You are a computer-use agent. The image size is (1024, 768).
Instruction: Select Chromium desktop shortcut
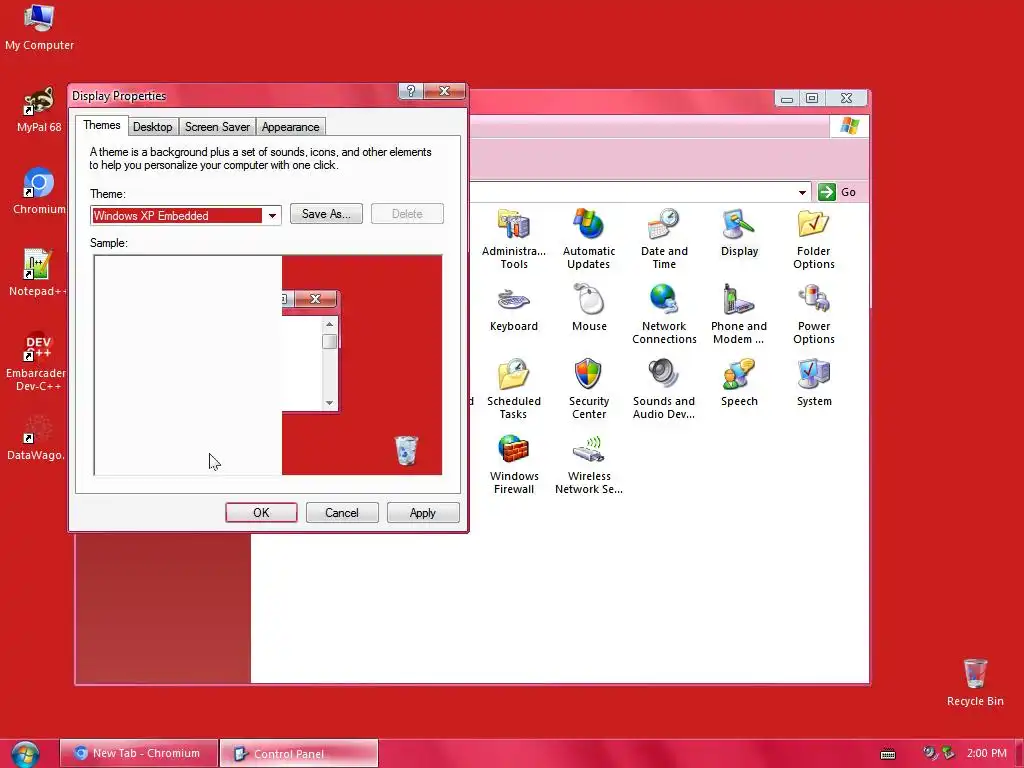tap(39, 191)
